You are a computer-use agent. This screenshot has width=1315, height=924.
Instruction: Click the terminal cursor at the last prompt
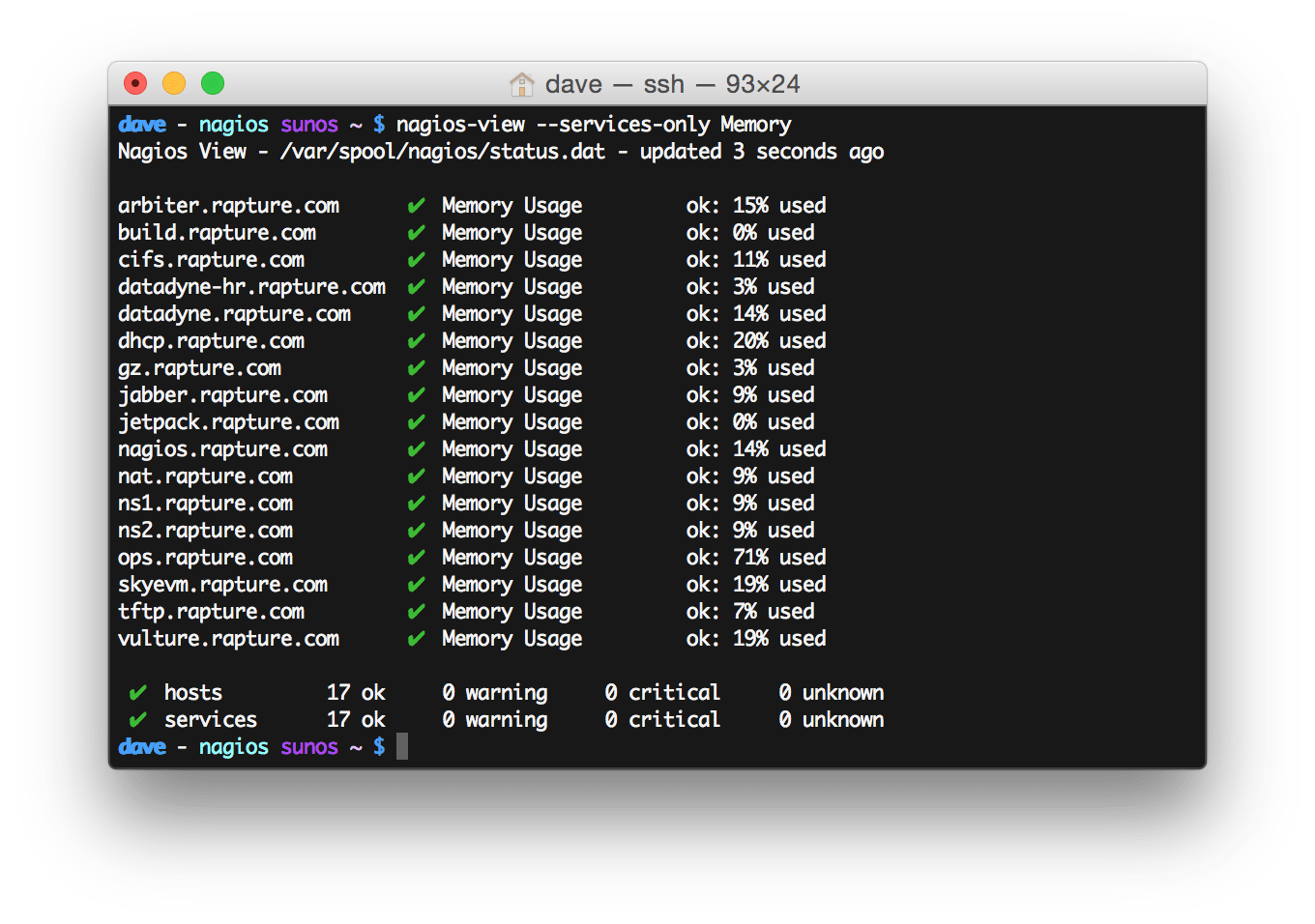pyautogui.click(x=402, y=746)
